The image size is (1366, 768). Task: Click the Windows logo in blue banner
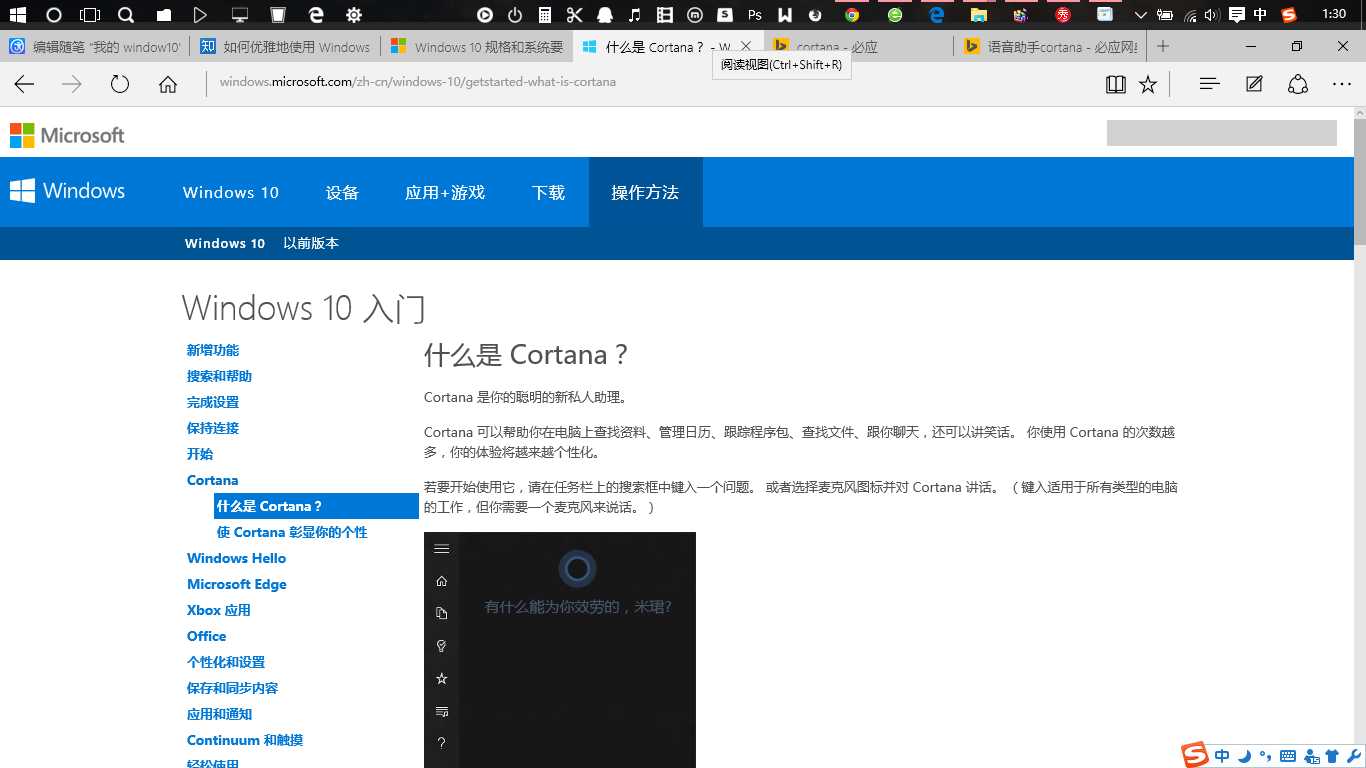pyautogui.click(x=67, y=191)
